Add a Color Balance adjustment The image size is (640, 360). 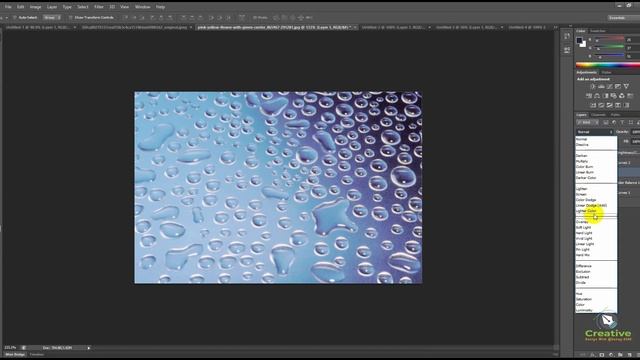597,96
